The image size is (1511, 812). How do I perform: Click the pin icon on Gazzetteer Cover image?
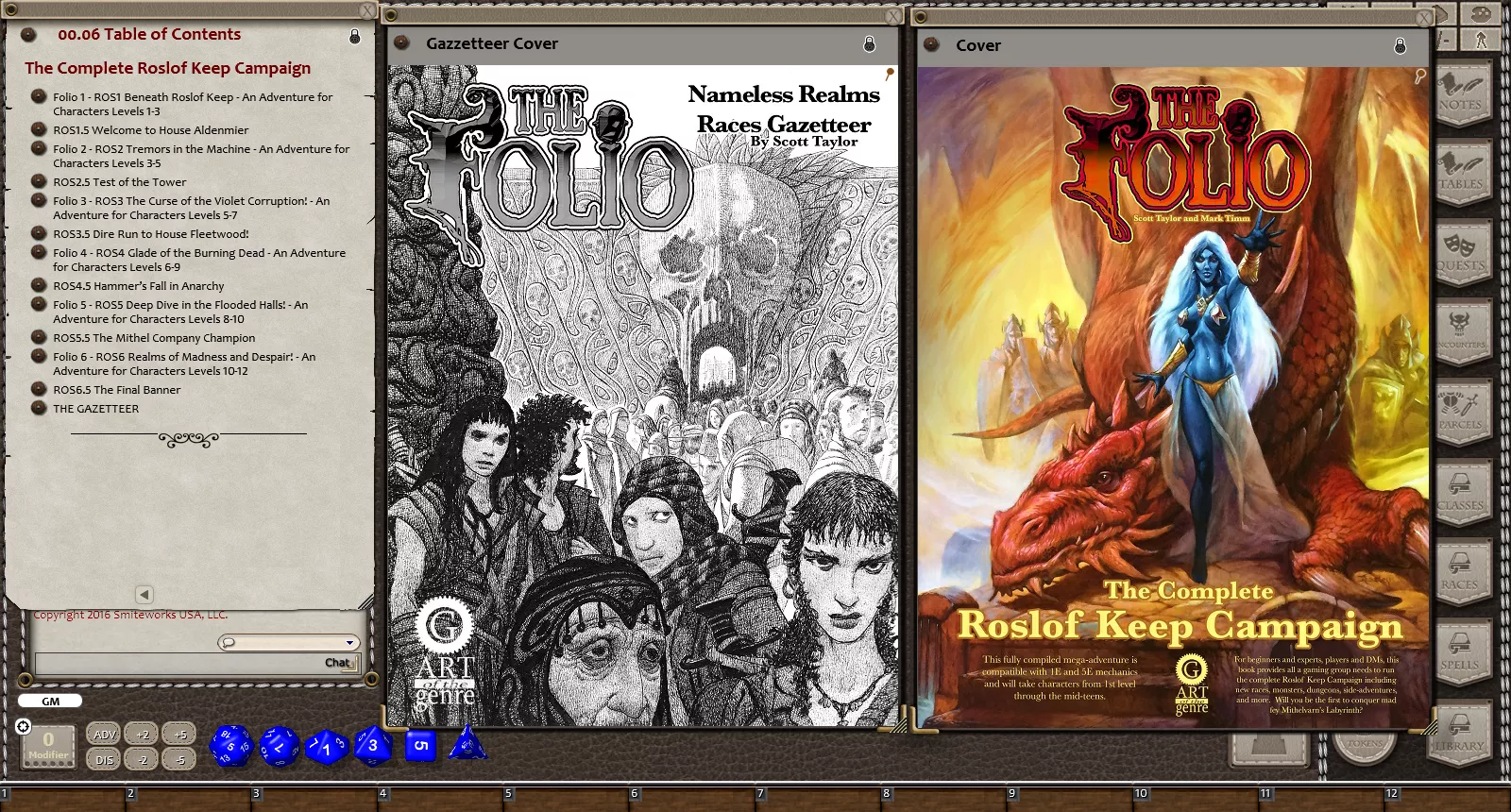[889, 73]
